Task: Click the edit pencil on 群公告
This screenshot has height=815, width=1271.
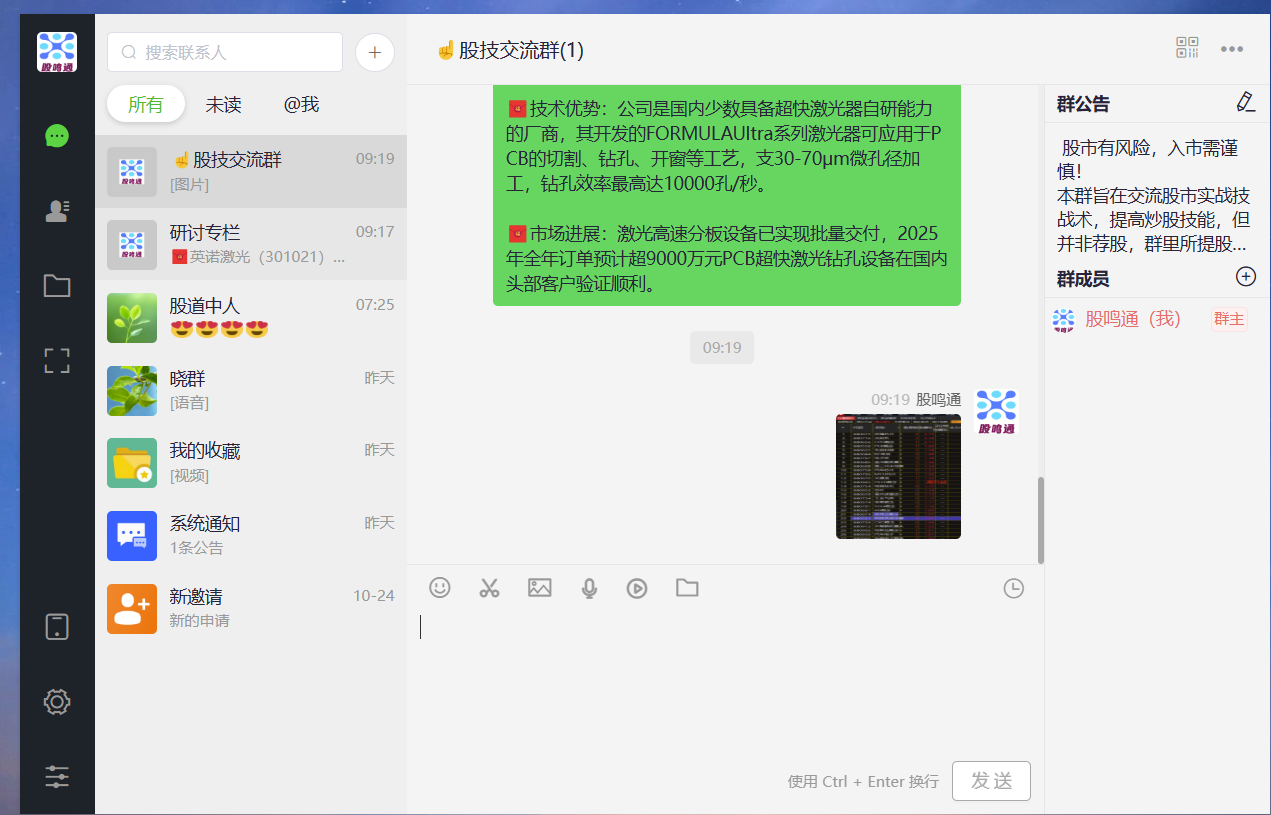Action: (x=1246, y=101)
